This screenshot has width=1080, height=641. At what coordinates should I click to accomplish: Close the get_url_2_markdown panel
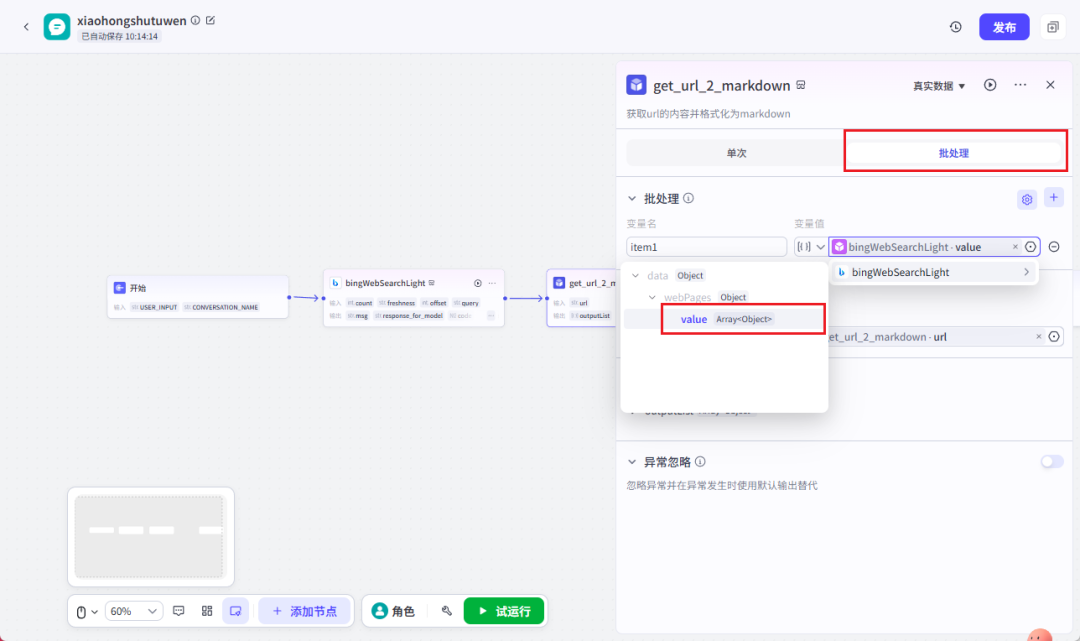1050,85
